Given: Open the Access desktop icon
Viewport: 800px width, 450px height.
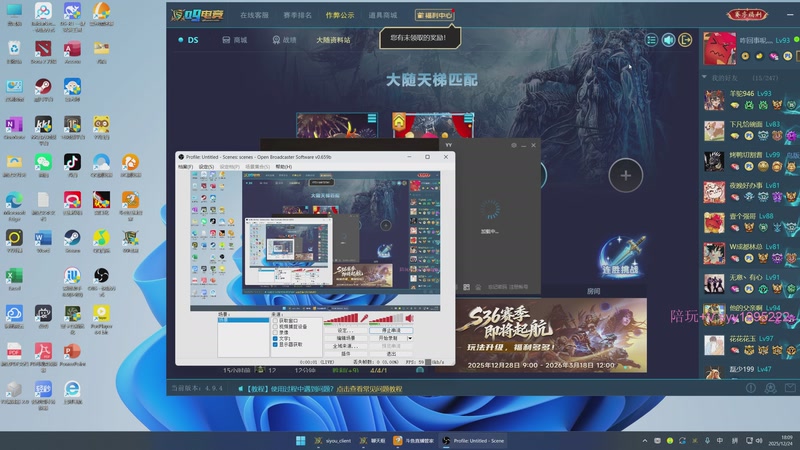Looking at the screenshot, I should [x=72, y=52].
